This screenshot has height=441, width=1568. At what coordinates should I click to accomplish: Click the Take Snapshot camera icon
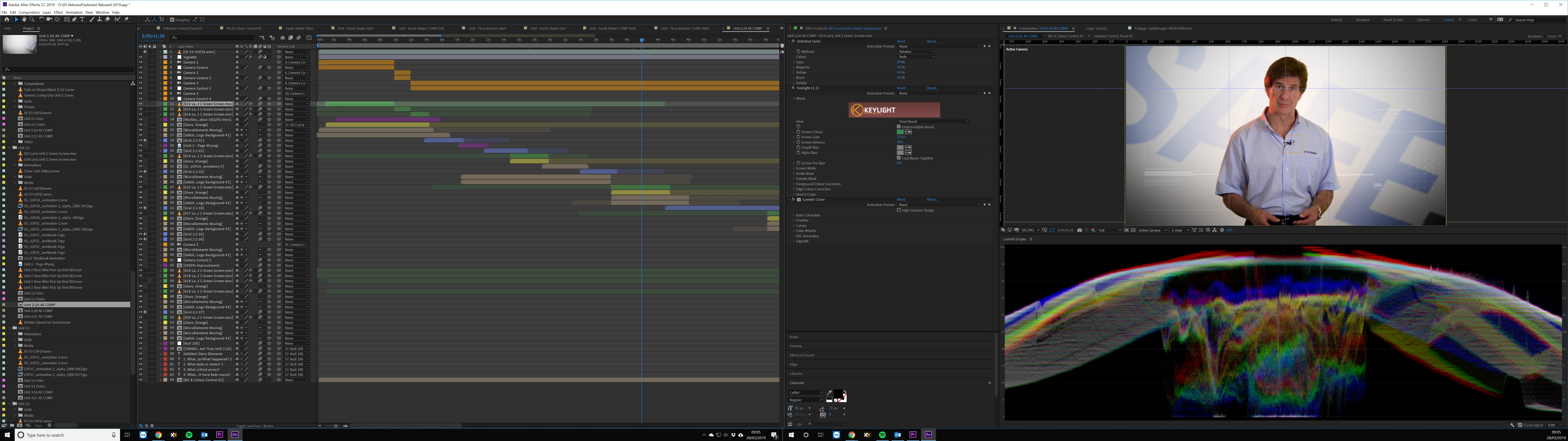[1080, 230]
